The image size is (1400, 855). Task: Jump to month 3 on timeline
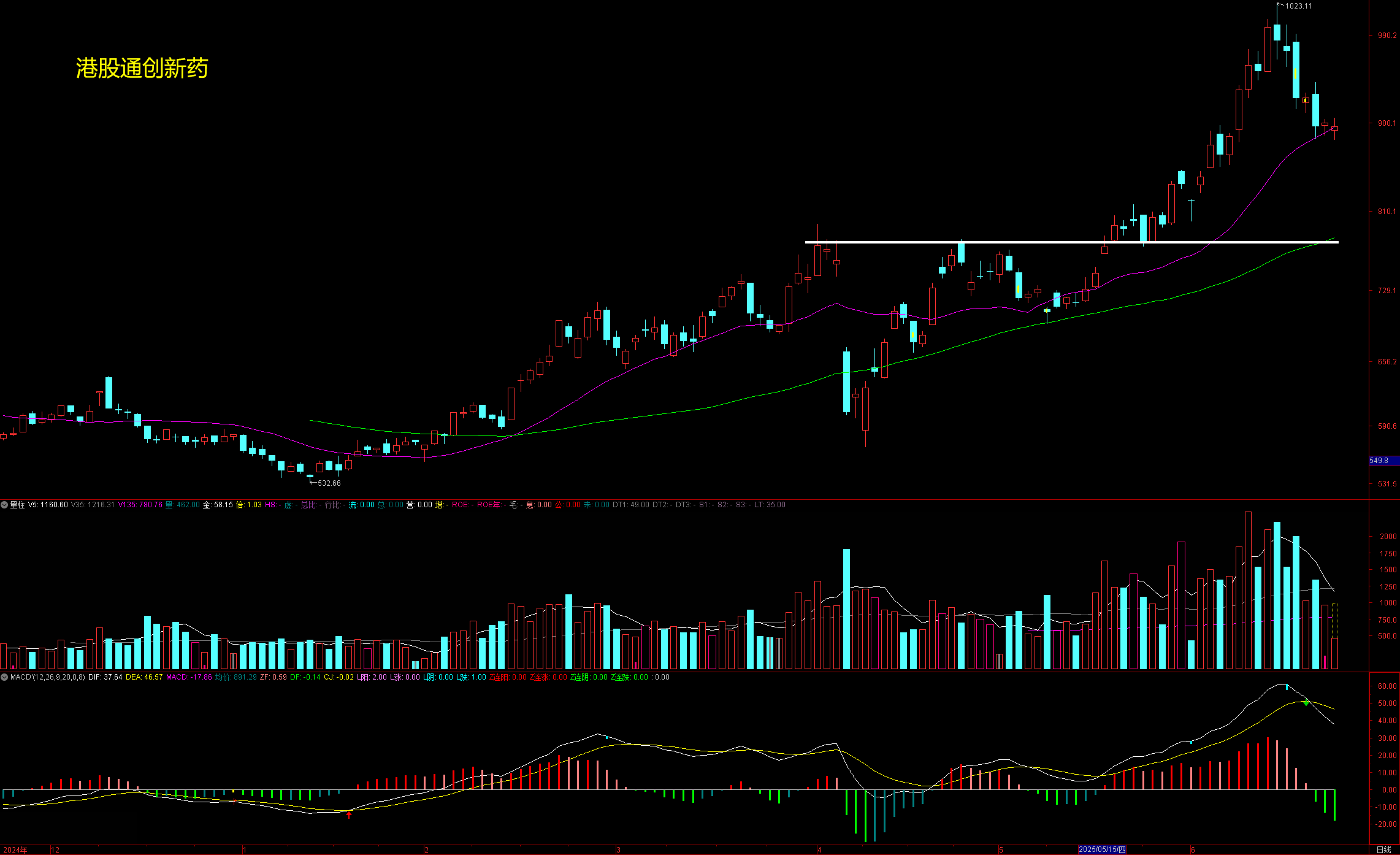tap(618, 849)
